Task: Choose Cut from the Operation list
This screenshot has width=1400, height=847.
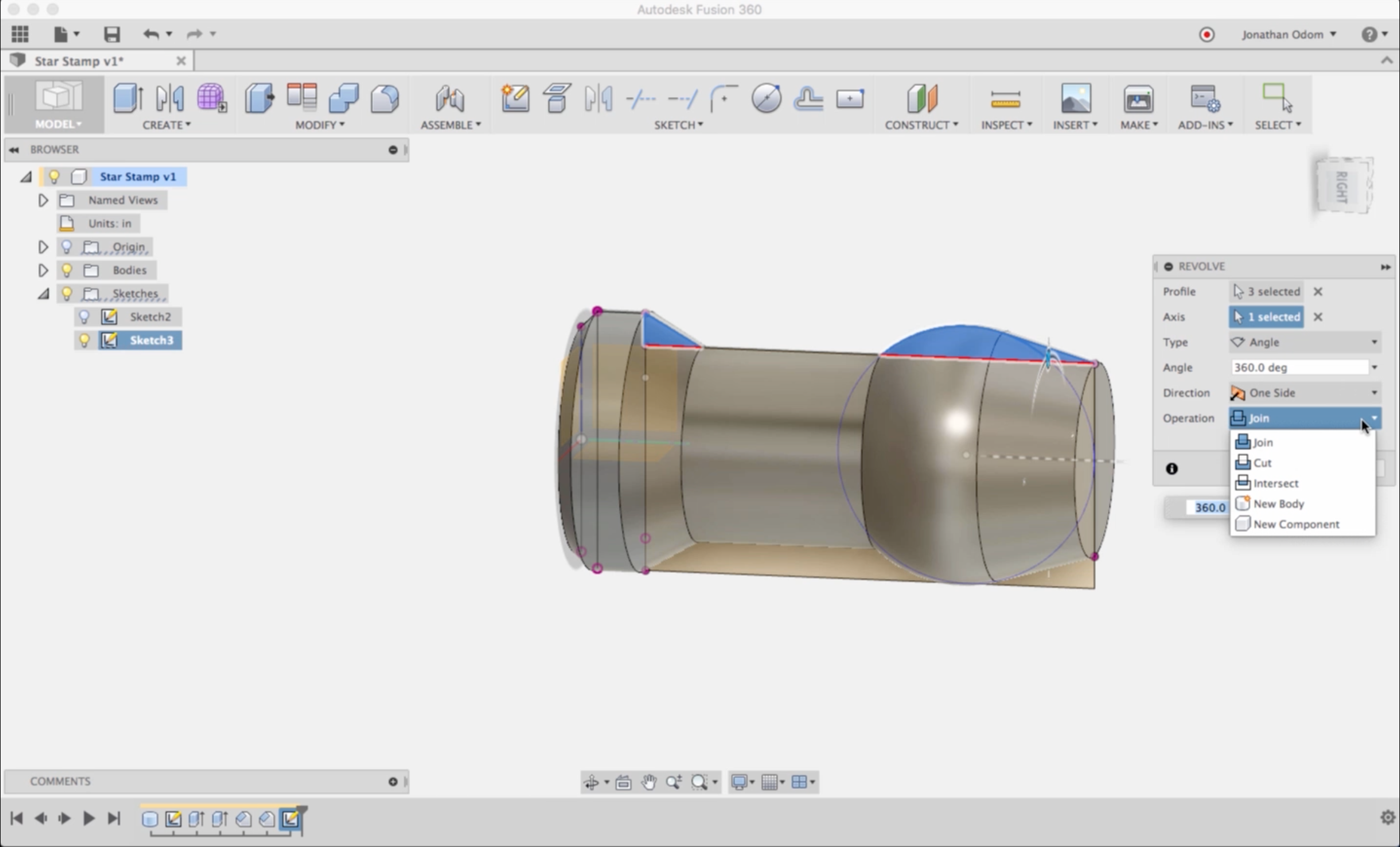Action: [x=1262, y=463]
